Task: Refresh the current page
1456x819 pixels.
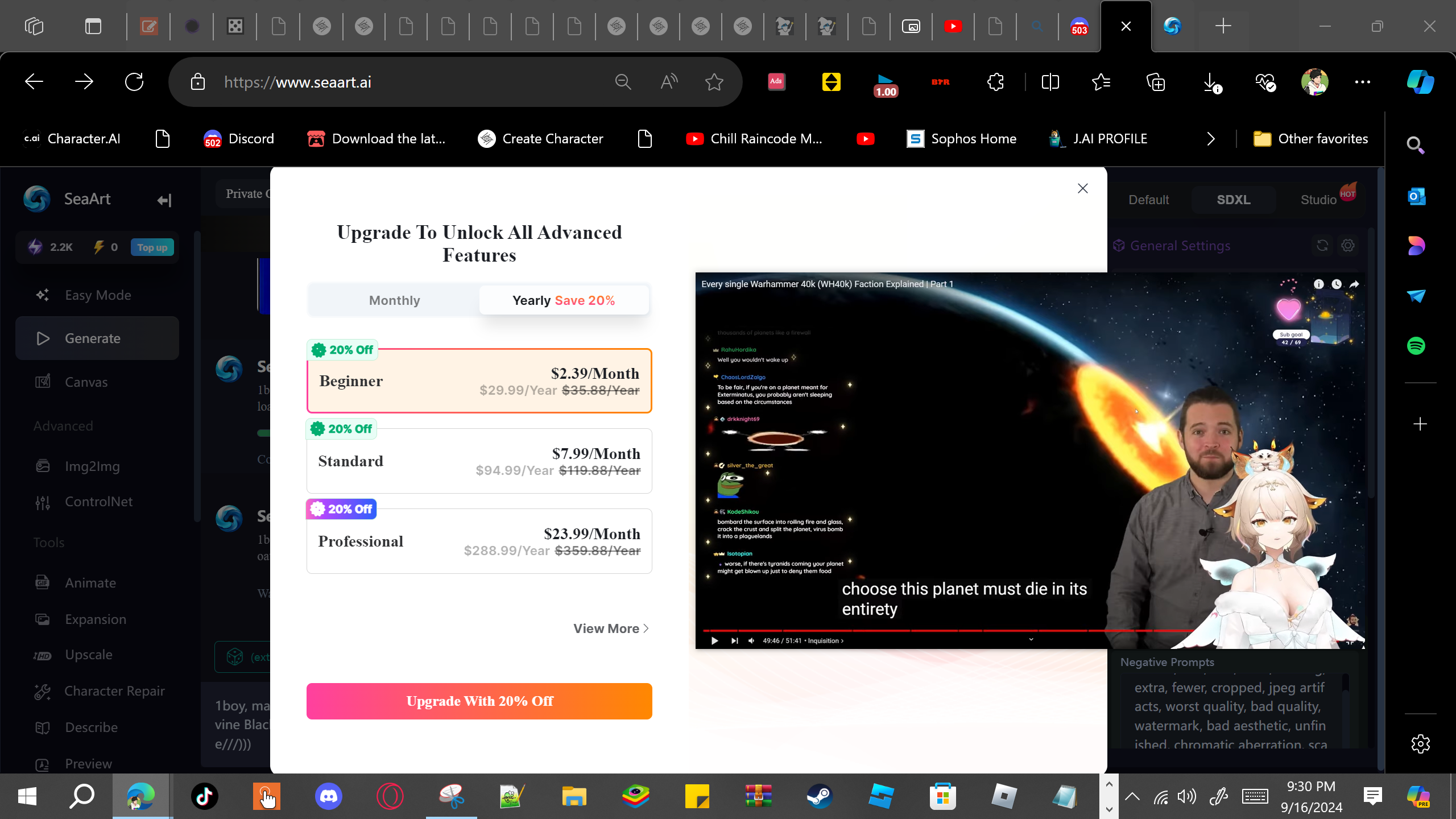Action: point(134,82)
